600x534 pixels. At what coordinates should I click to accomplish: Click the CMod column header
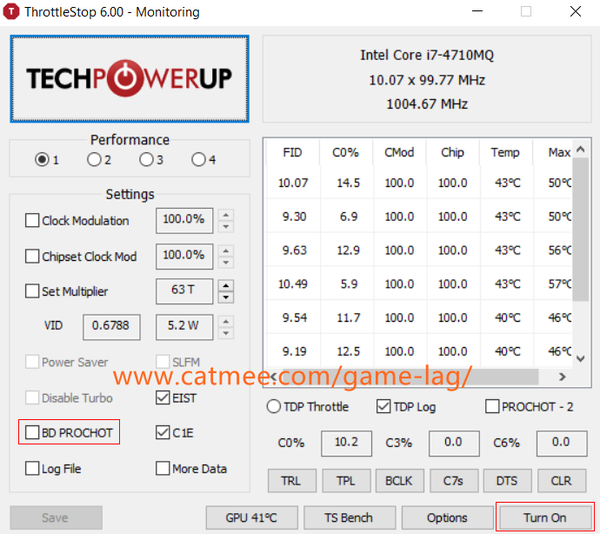click(x=399, y=153)
